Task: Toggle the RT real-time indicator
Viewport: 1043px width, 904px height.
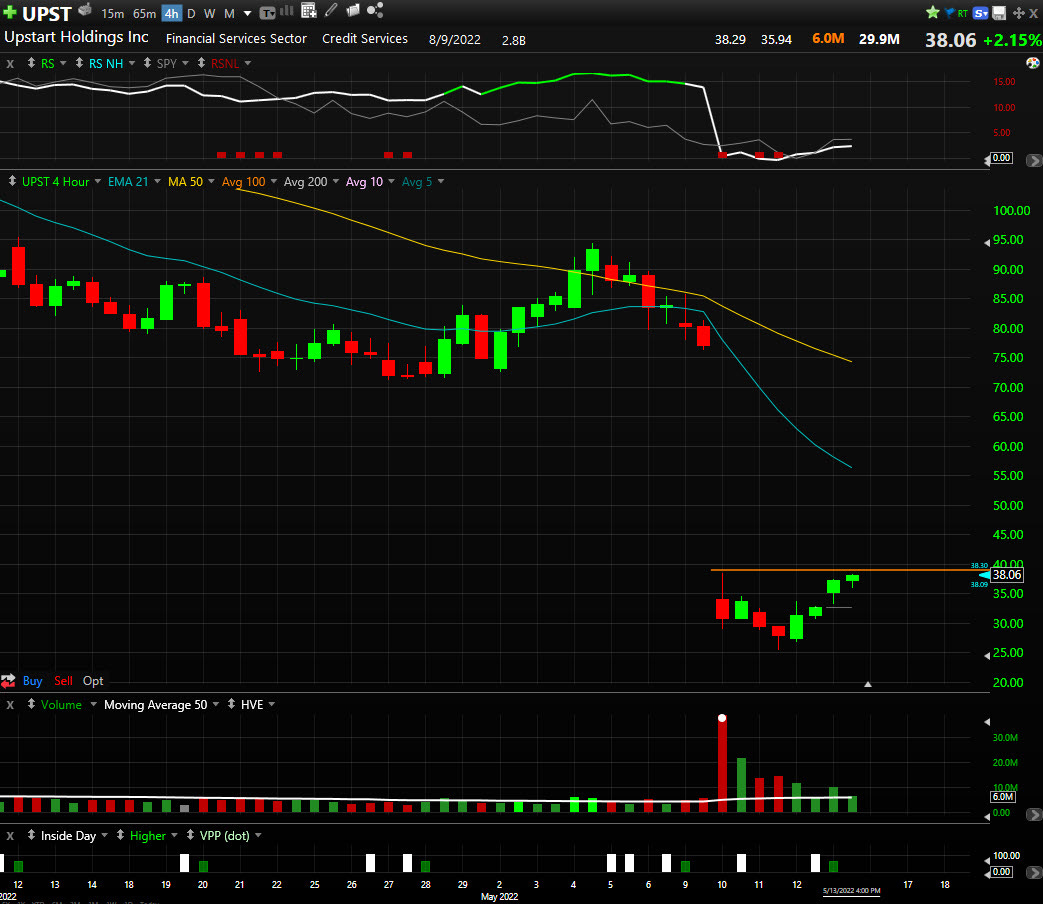Action: (x=963, y=13)
